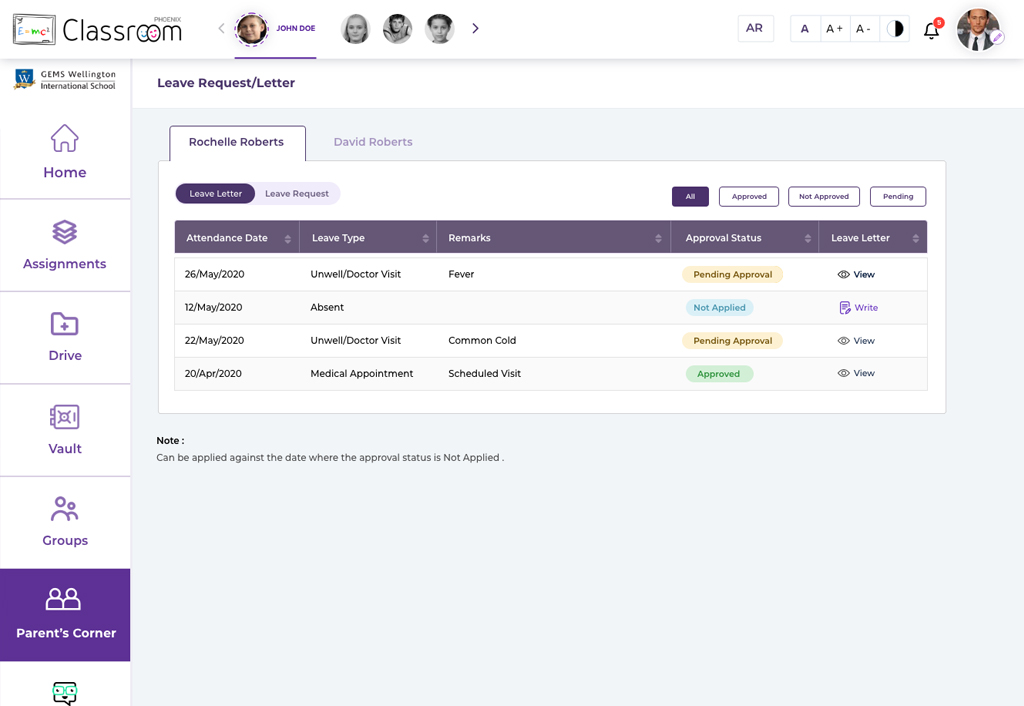Select John Doe's avatar

coord(251,29)
